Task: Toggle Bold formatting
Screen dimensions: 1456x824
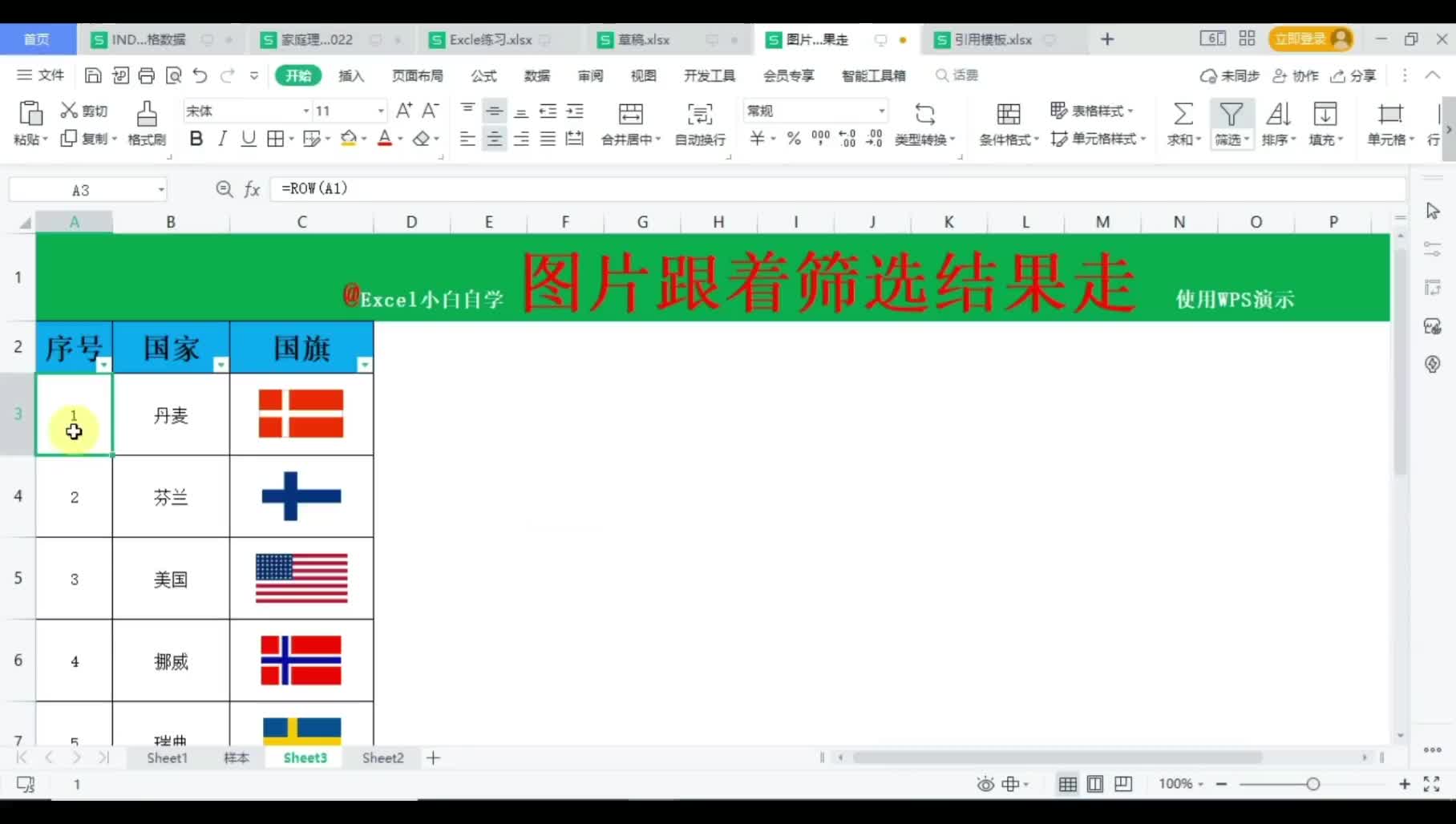Action: tap(196, 139)
